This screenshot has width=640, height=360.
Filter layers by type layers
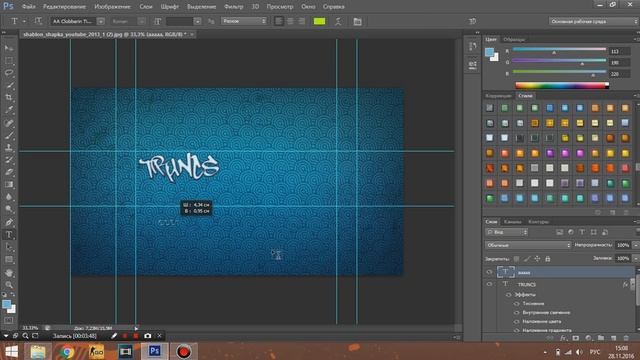pyautogui.click(x=582, y=232)
